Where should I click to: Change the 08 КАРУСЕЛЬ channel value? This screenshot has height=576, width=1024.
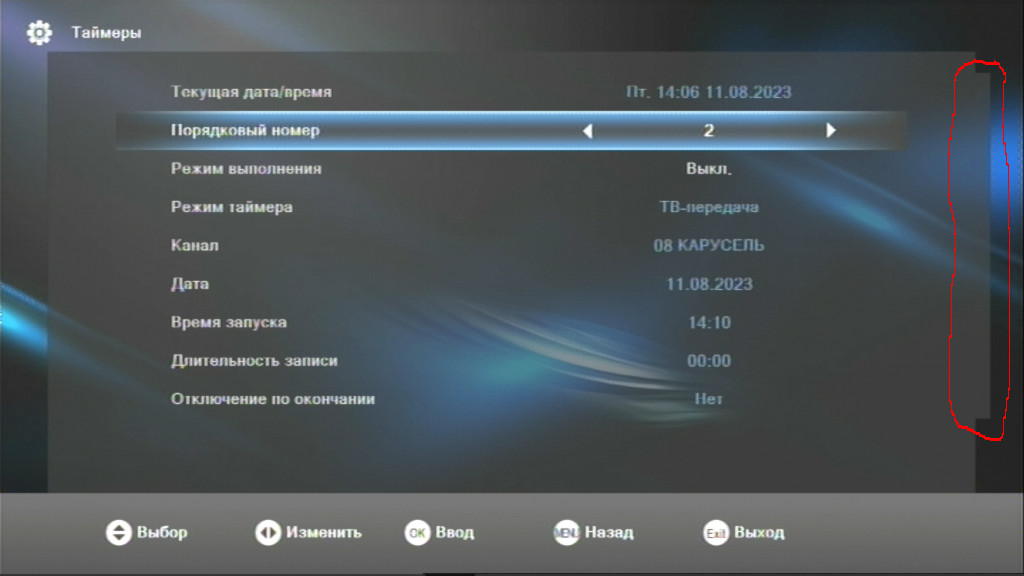(x=709, y=246)
